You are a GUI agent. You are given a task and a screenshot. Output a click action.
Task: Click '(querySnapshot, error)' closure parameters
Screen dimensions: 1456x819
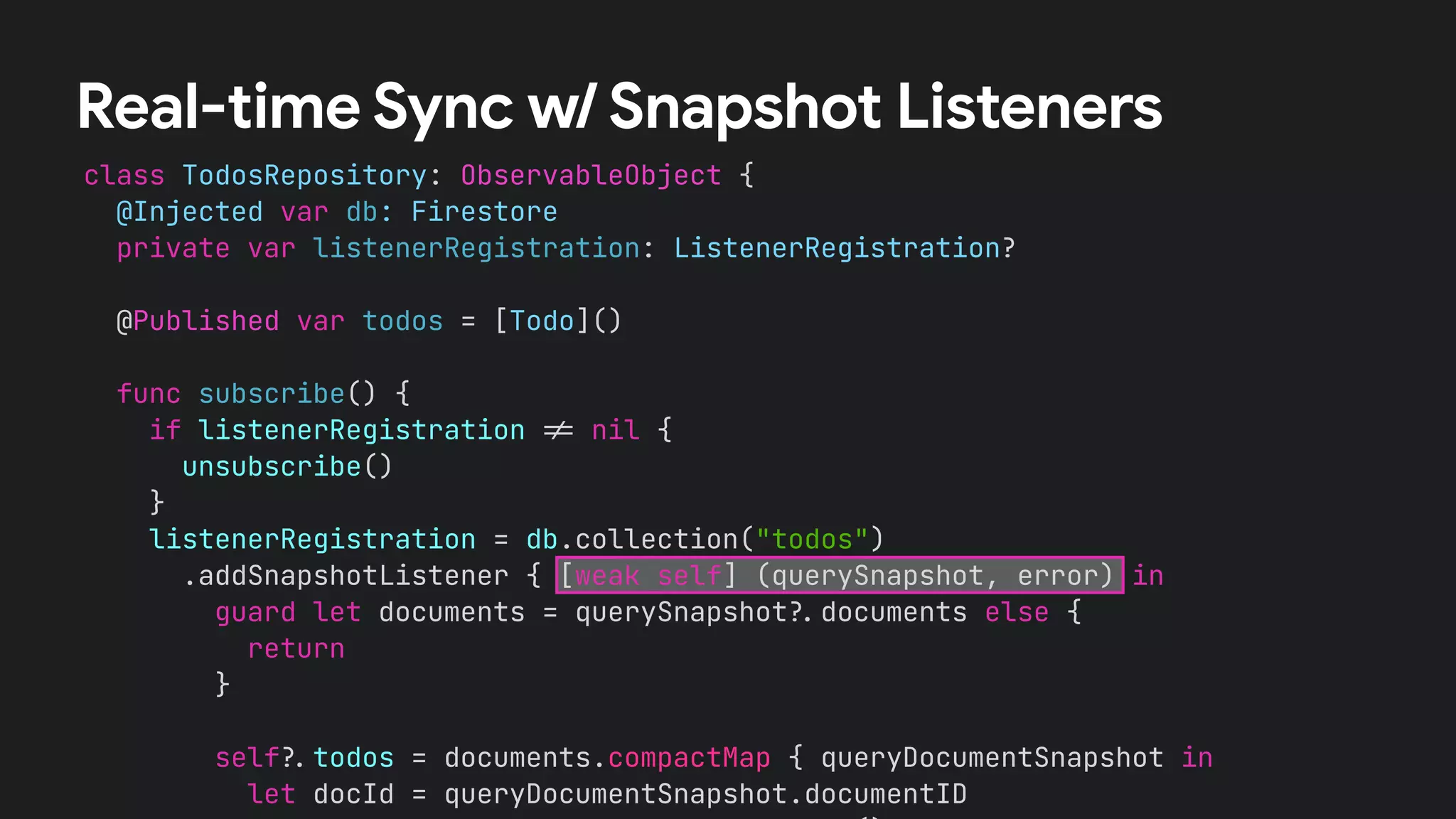[935, 576]
